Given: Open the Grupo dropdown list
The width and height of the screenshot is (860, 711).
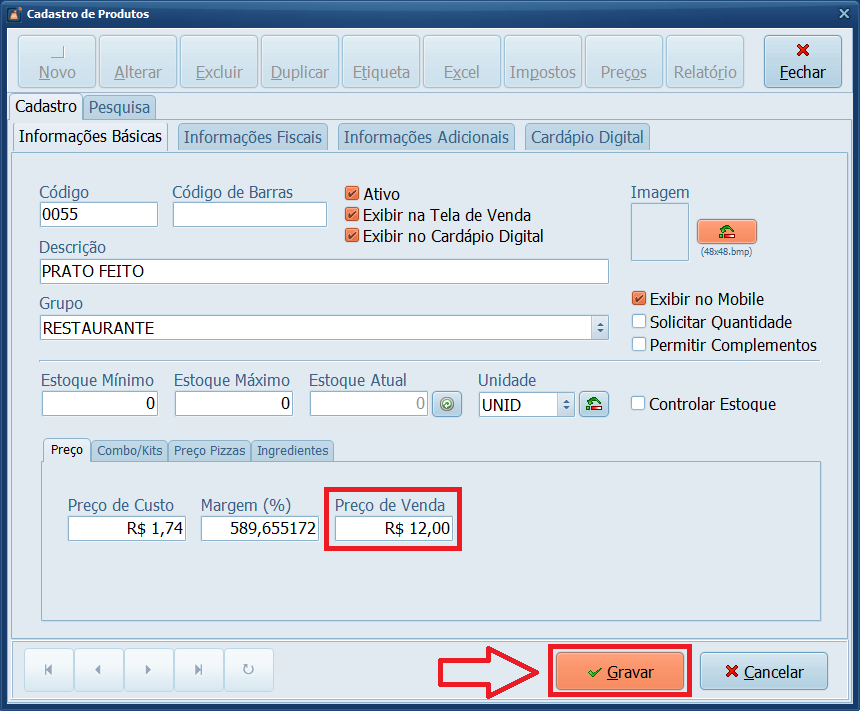Looking at the screenshot, I should [x=600, y=328].
